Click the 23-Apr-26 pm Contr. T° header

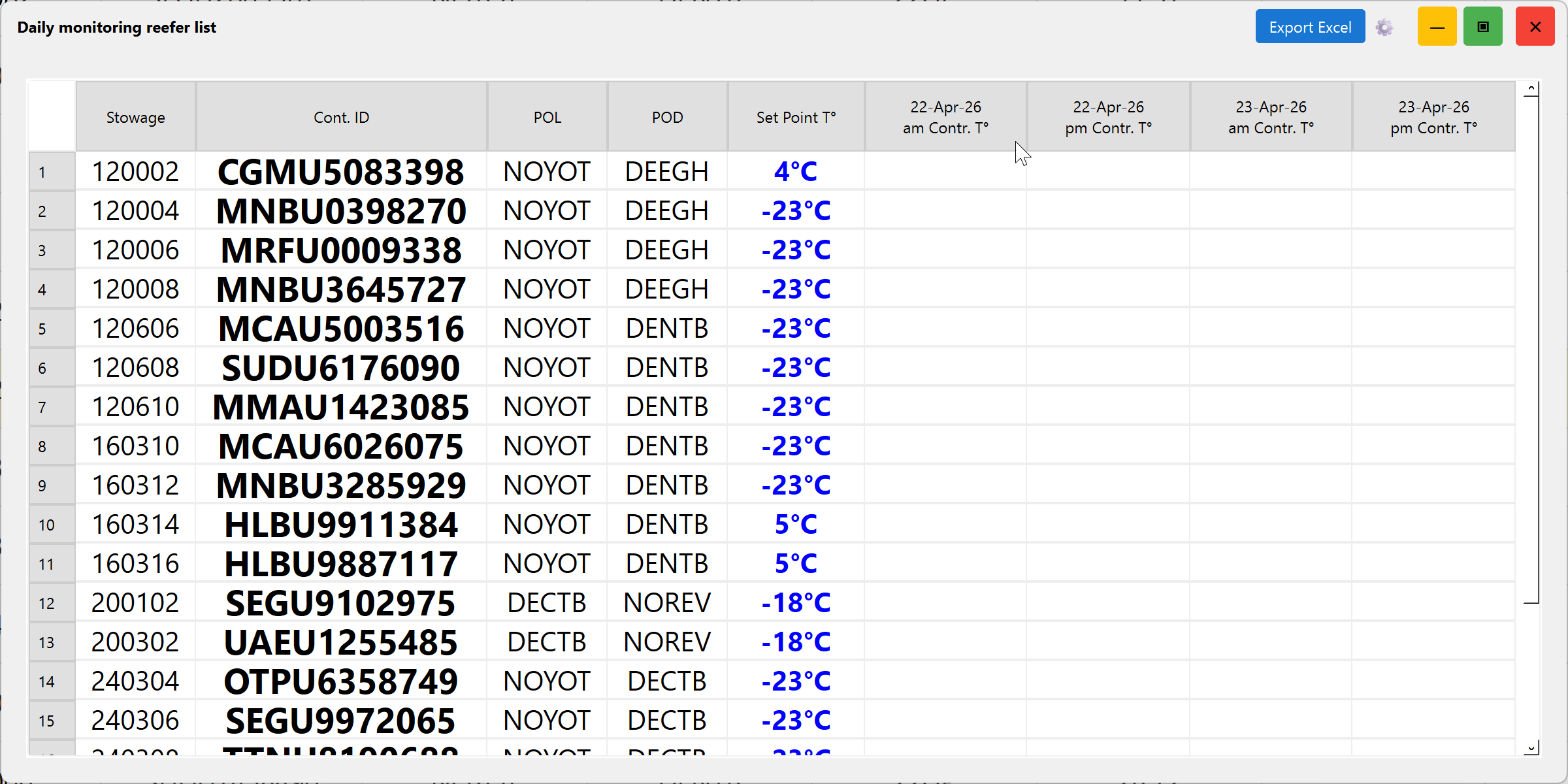click(x=1433, y=117)
